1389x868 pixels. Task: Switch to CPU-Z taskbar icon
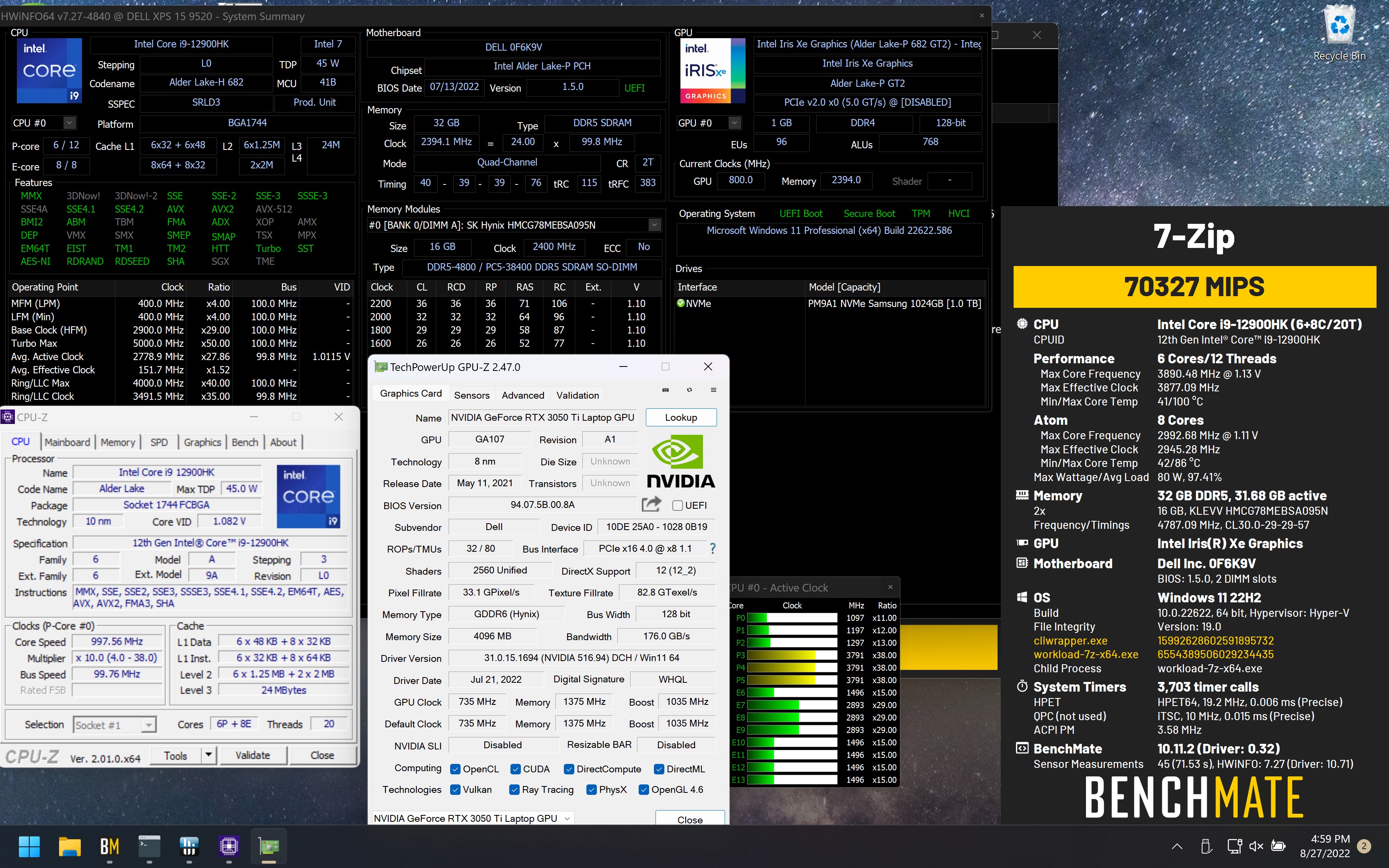tap(228, 846)
